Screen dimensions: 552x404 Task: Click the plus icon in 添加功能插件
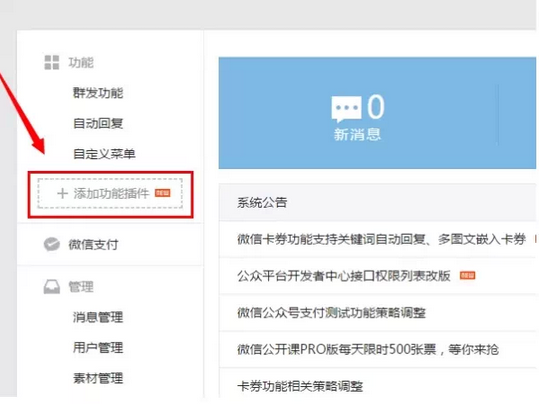62,193
